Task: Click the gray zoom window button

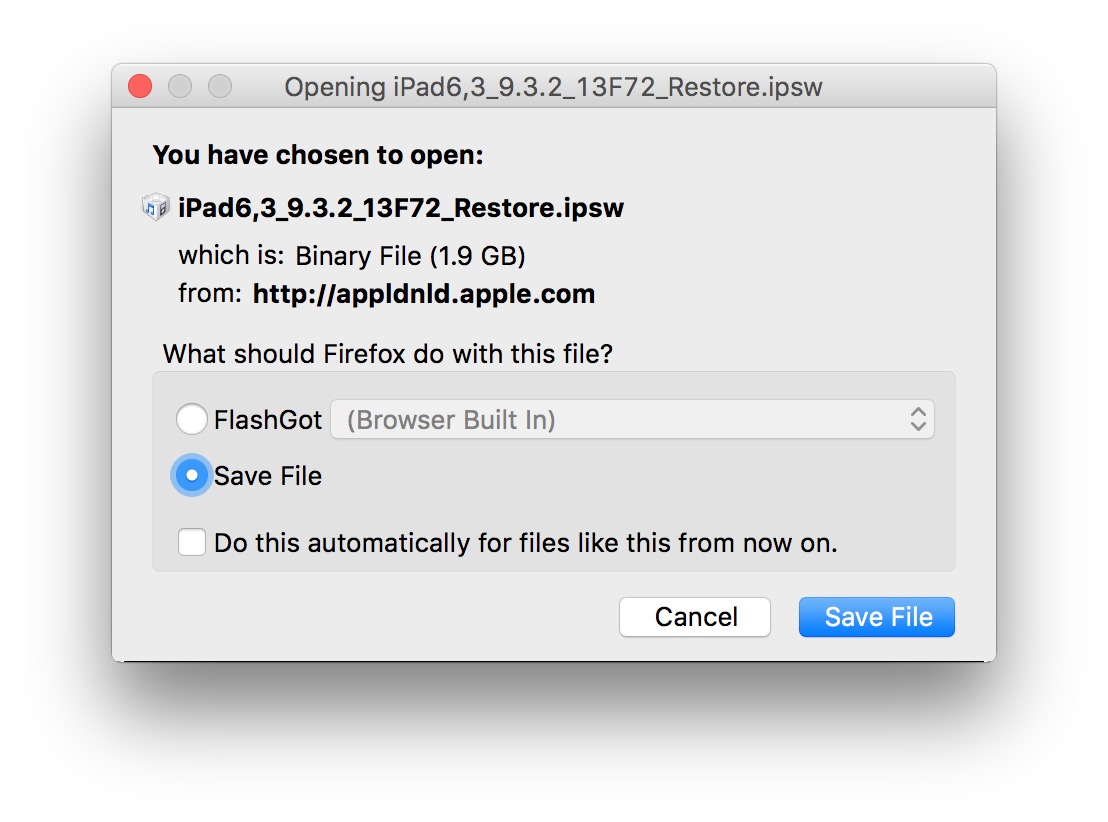Action: [x=219, y=87]
